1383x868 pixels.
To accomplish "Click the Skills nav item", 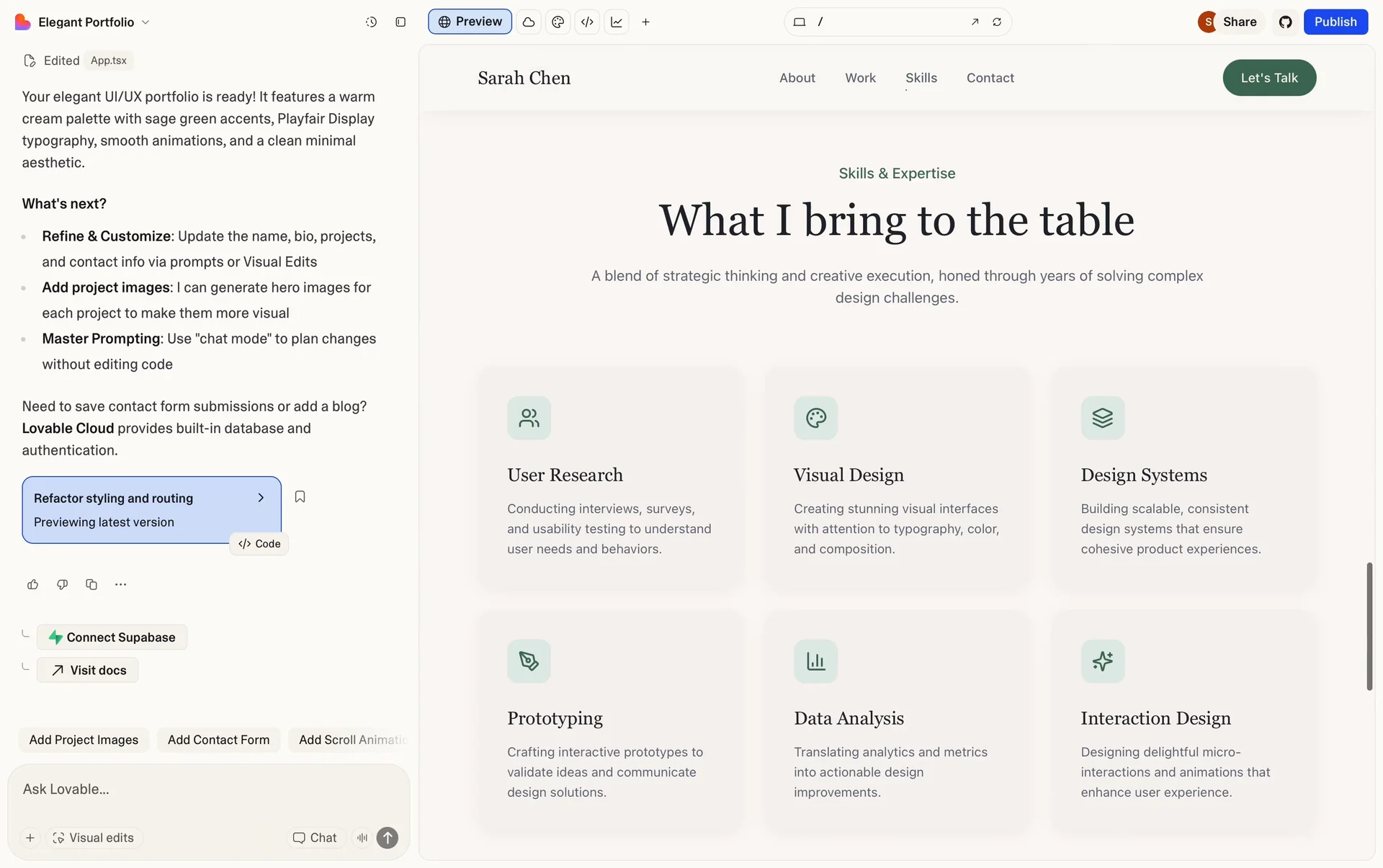I will 921,78.
